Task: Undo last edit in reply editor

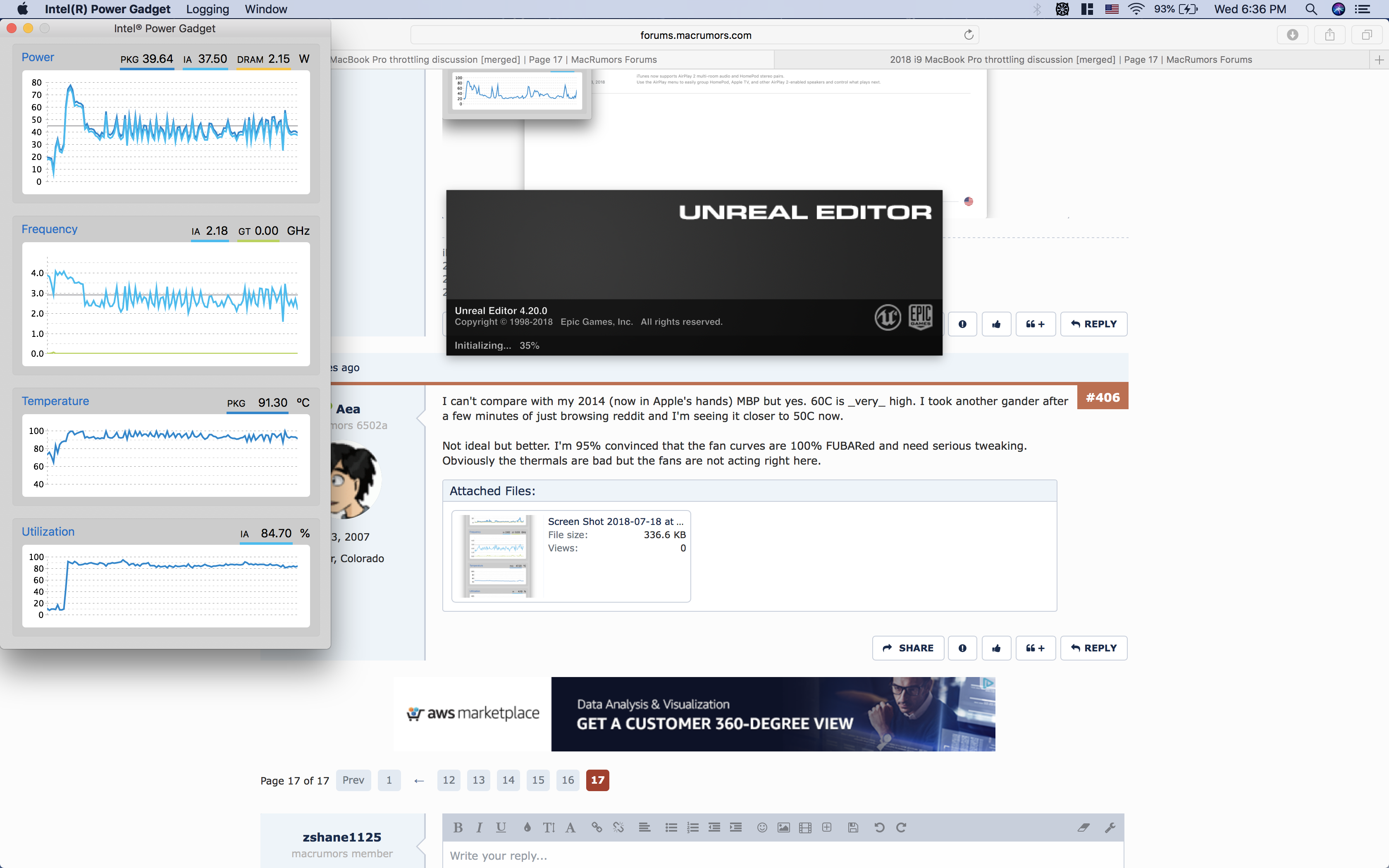Action: [x=879, y=827]
